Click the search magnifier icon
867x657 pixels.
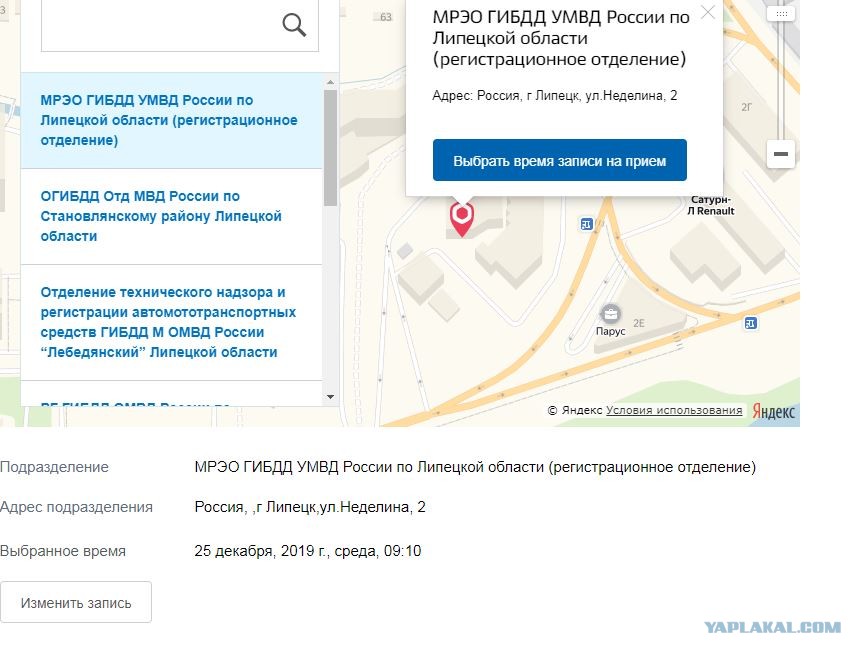(x=294, y=25)
